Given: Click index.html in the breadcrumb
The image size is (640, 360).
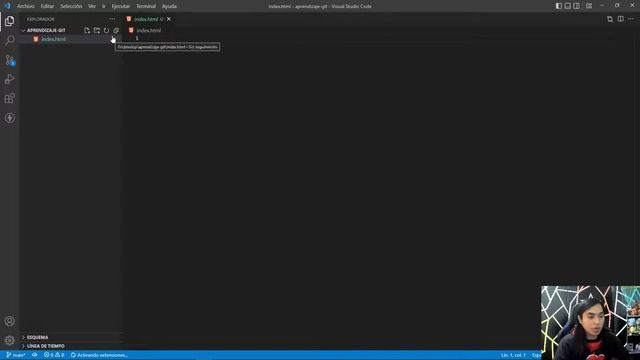Looking at the screenshot, I should 149,30.
